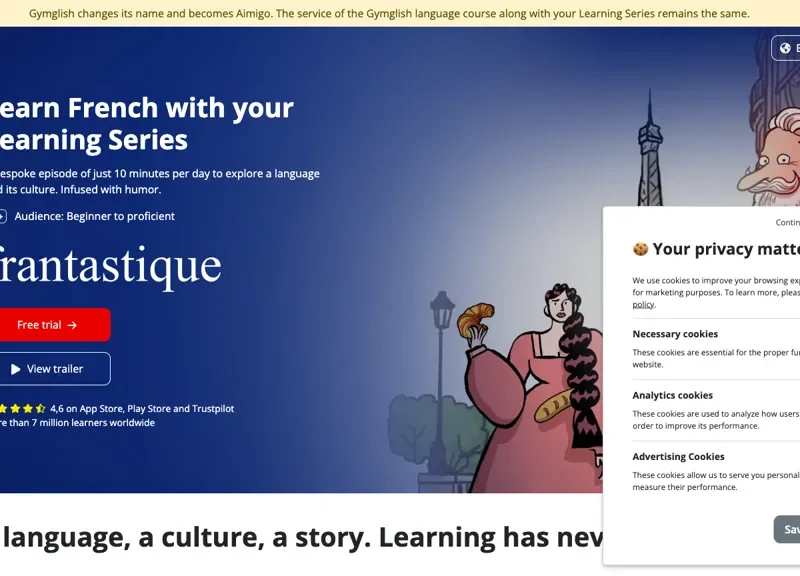Choose the Continue without accepting link

pyautogui.click(x=788, y=223)
